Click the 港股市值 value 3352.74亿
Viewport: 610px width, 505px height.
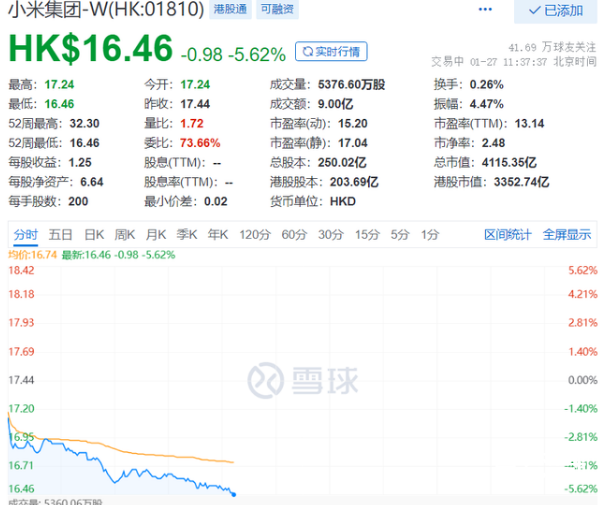click(x=521, y=182)
